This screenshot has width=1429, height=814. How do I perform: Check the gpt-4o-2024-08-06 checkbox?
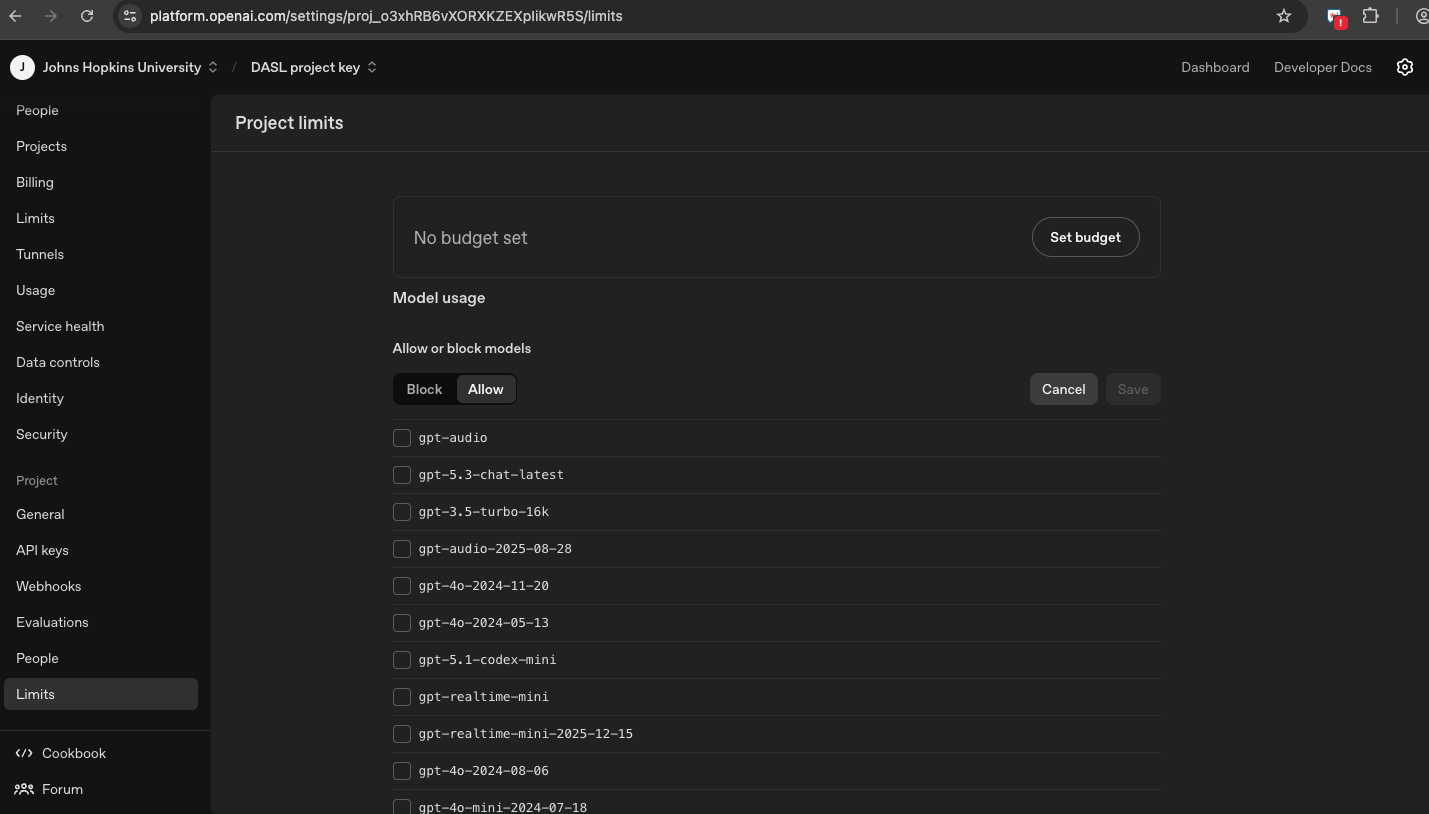coord(402,771)
